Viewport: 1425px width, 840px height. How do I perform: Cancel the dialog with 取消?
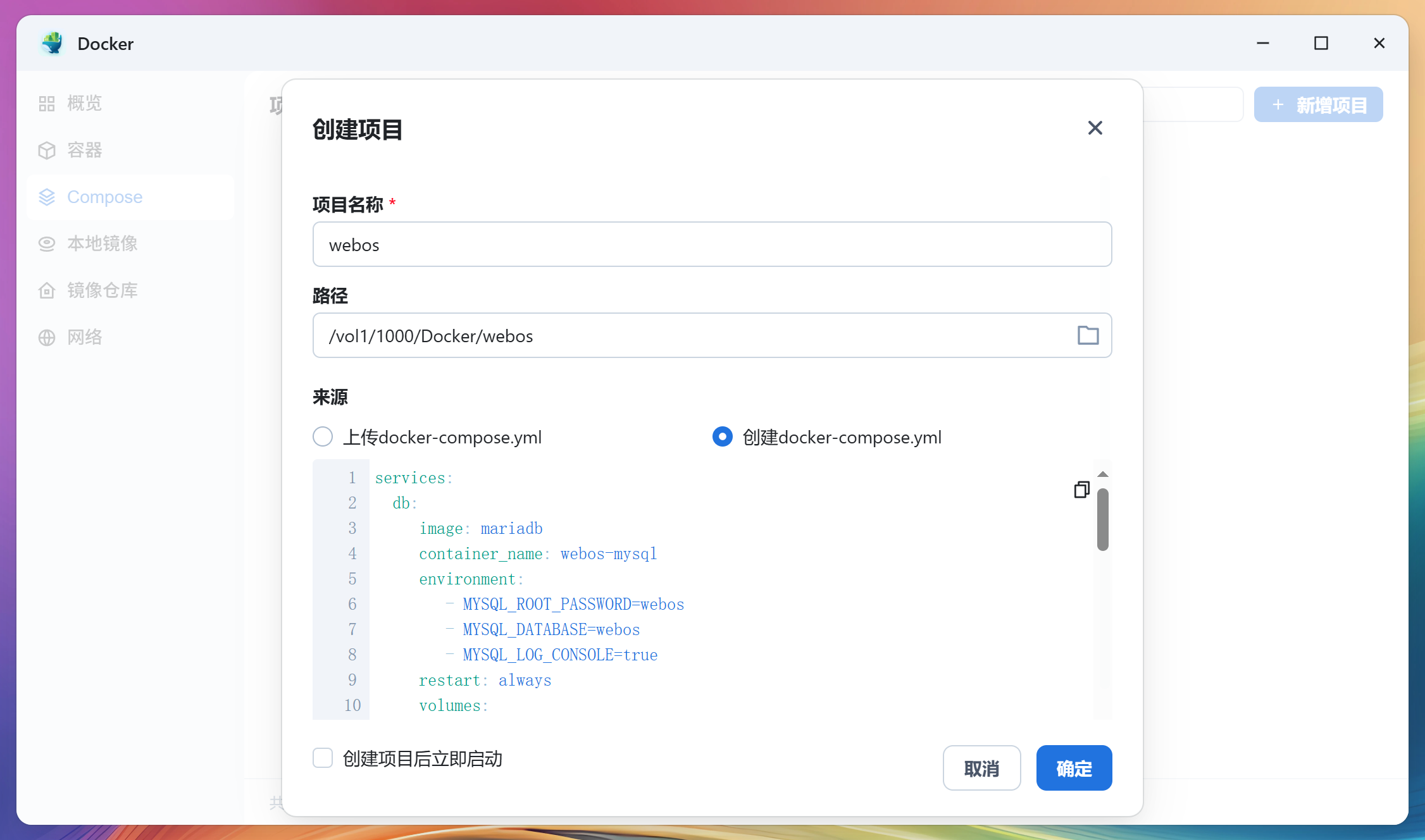click(981, 767)
